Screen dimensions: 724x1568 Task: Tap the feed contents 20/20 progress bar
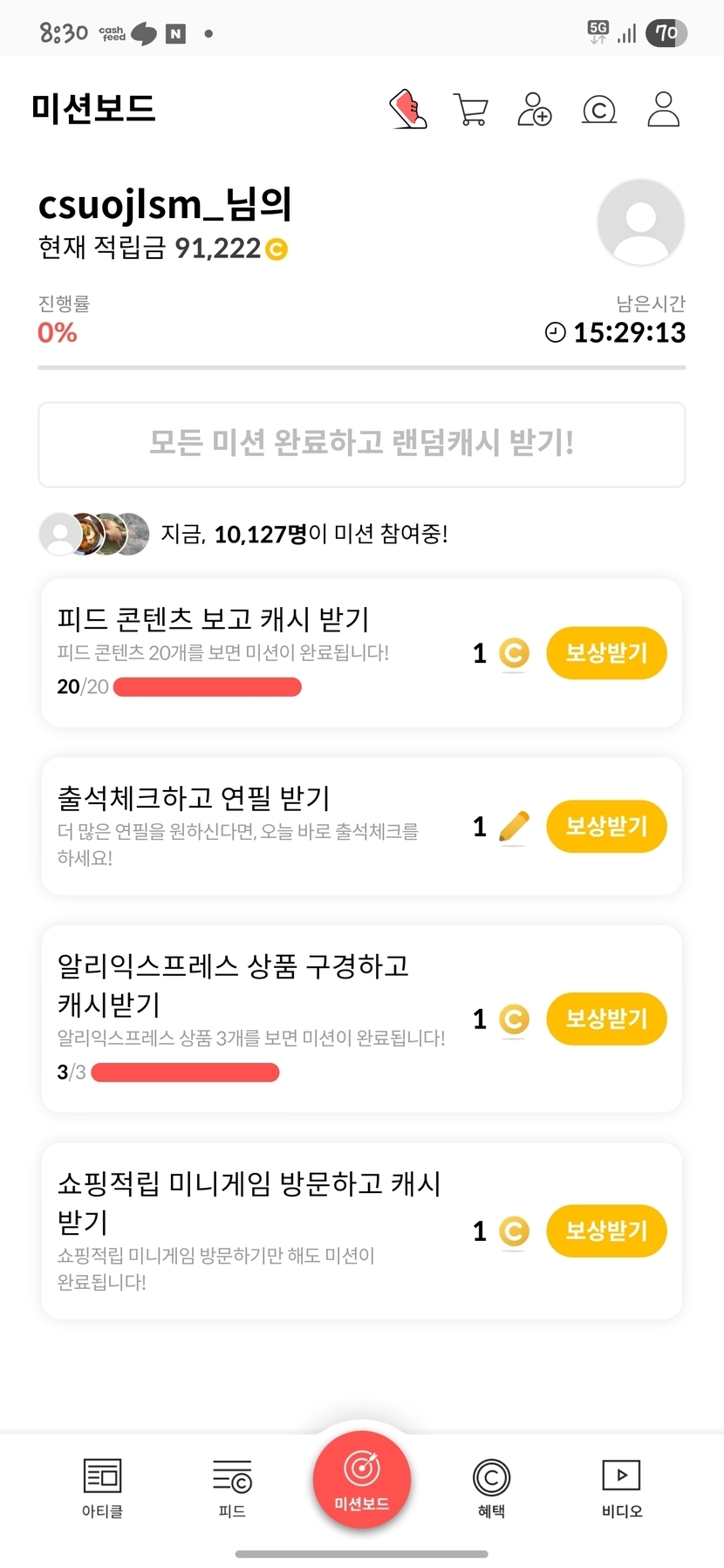point(208,687)
